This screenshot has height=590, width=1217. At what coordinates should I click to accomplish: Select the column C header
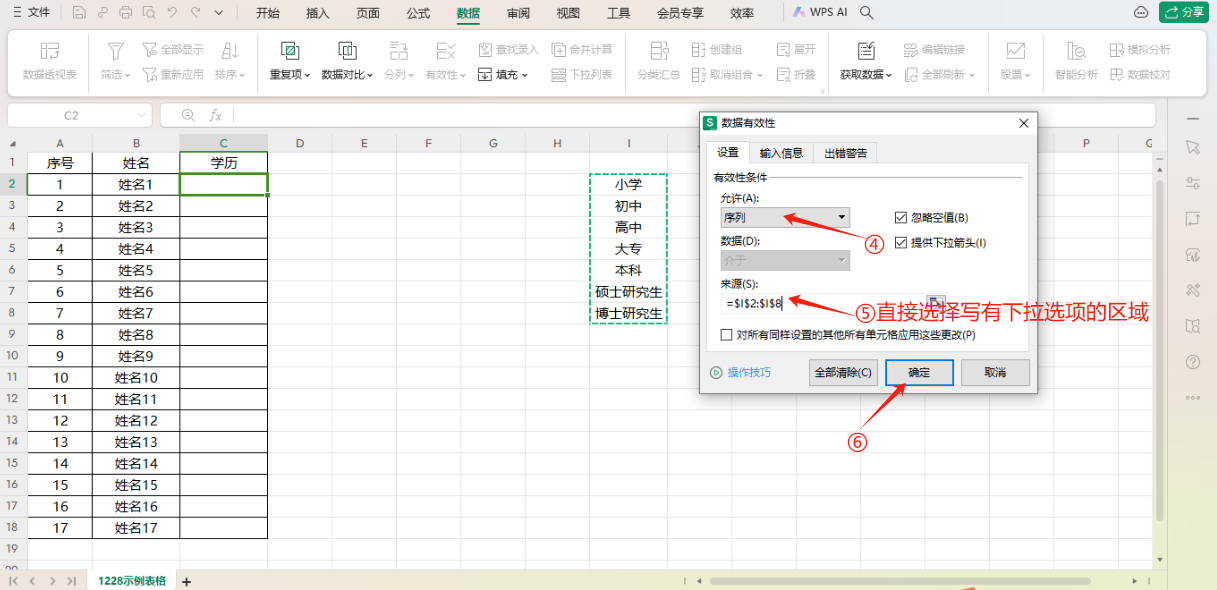[x=223, y=143]
